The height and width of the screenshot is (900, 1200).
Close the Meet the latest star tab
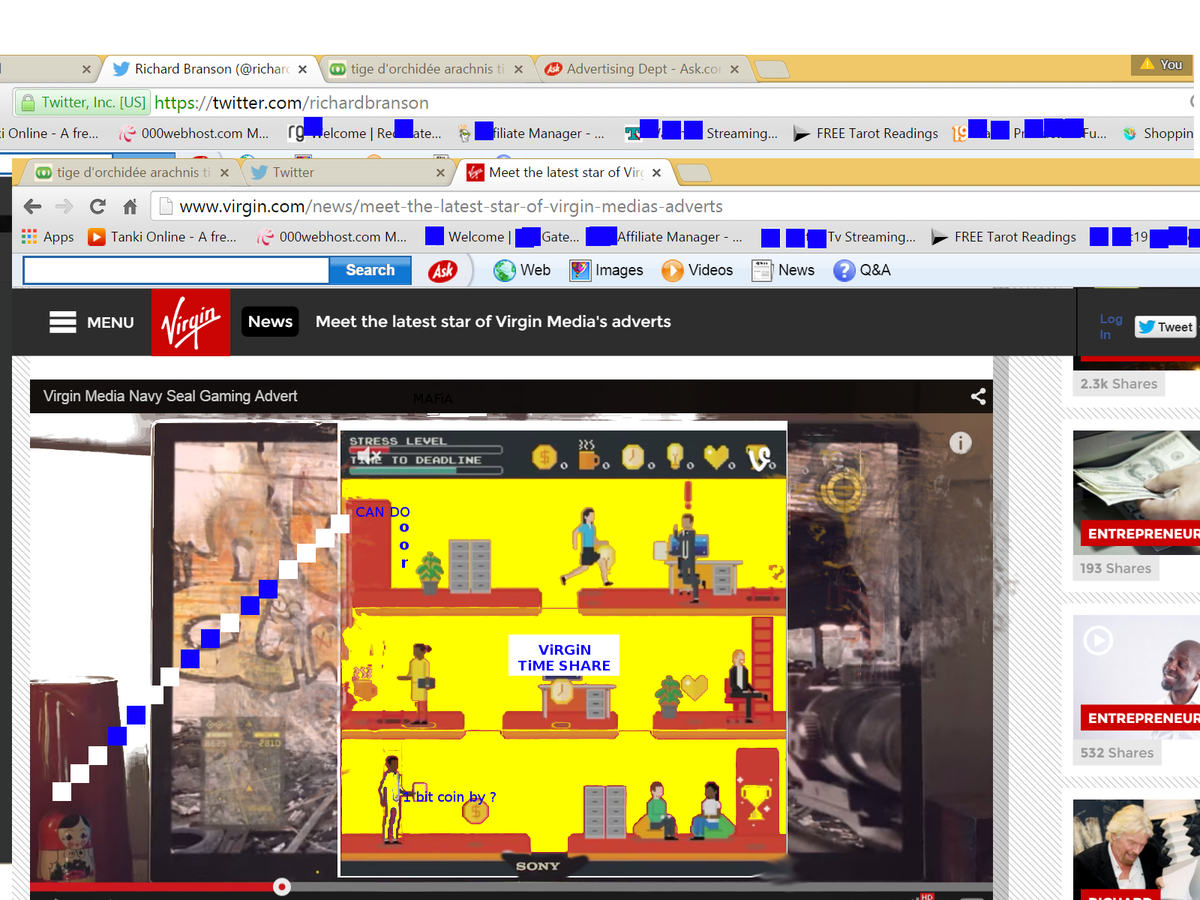coord(656,173)
